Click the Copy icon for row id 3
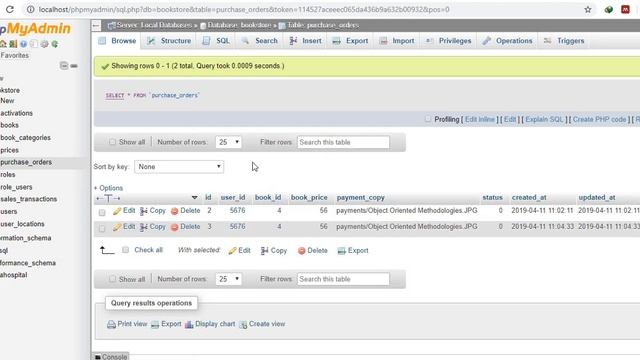Screen dimensions: 640x360 144,227
